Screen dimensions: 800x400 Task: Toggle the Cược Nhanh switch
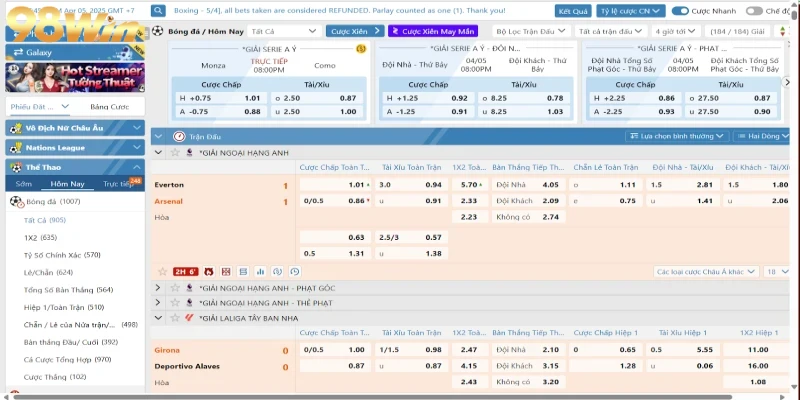680,11
